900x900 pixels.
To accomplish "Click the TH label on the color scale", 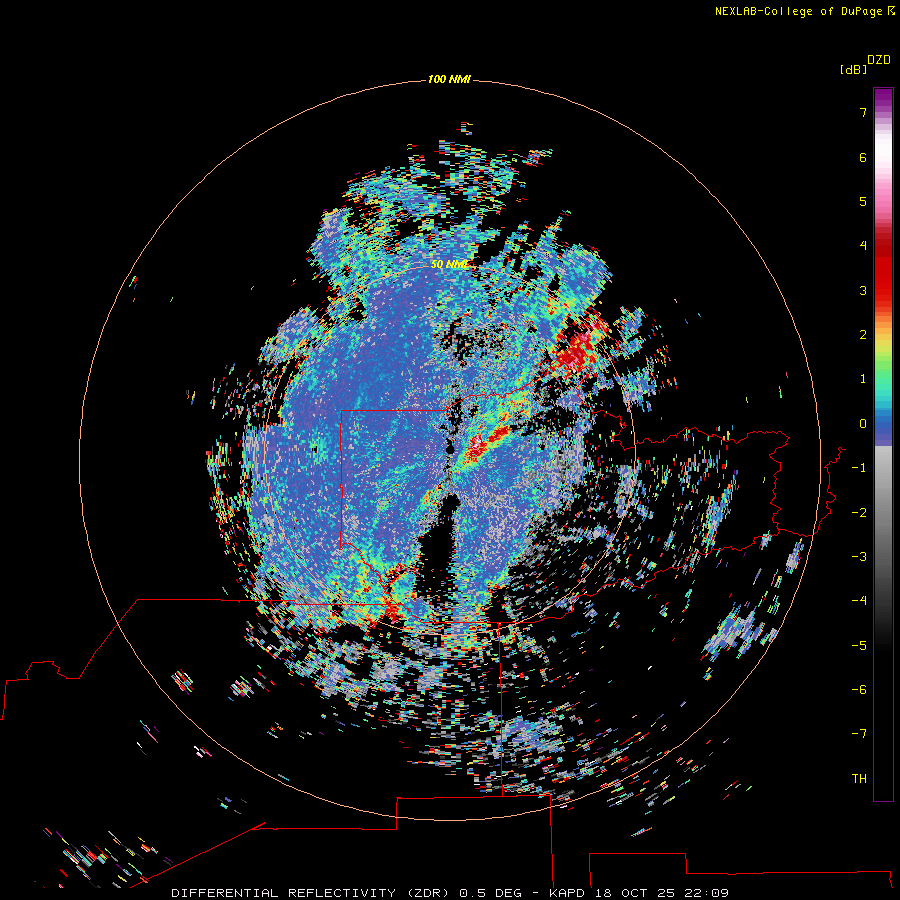I will (859, 779).
